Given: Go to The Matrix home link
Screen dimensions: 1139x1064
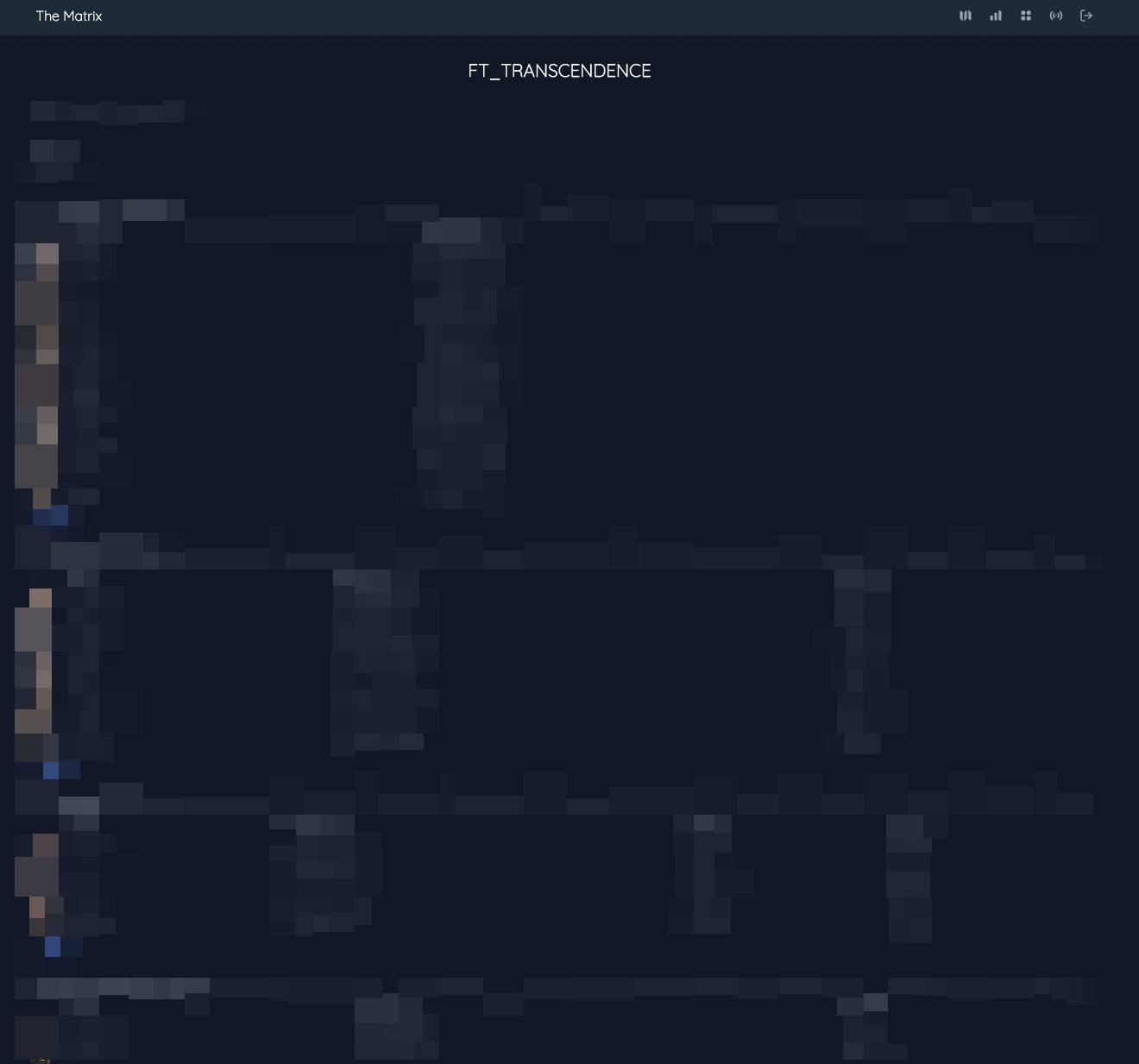Looking at the screenshot, I should click(x=69, y=16).
